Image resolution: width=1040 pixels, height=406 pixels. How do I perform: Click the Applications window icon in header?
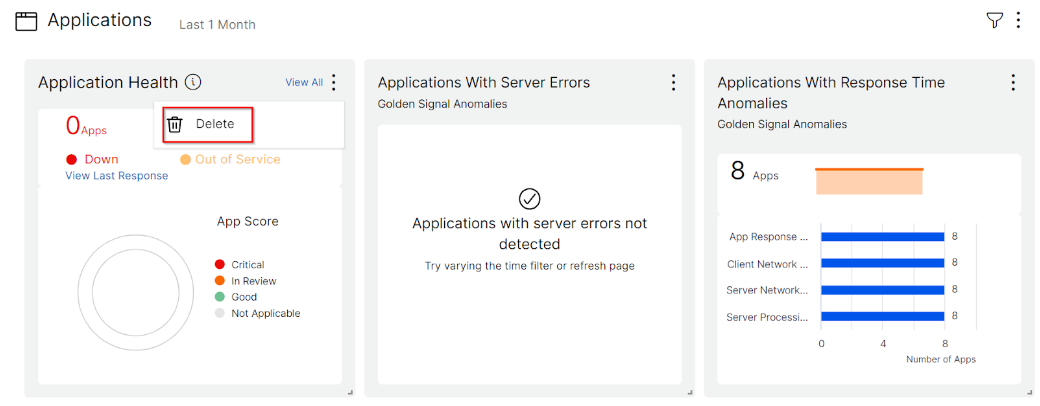point(26,21)
